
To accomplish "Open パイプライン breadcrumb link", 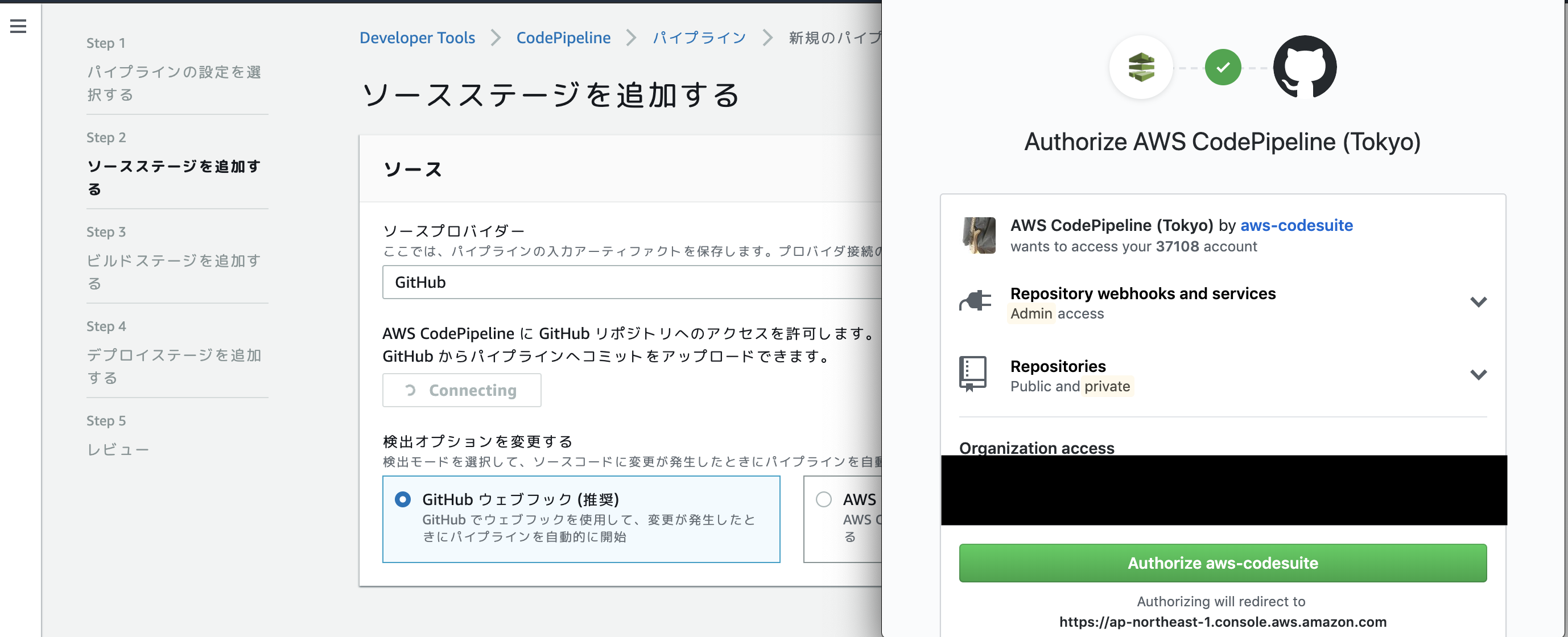I will pos(699,38).
